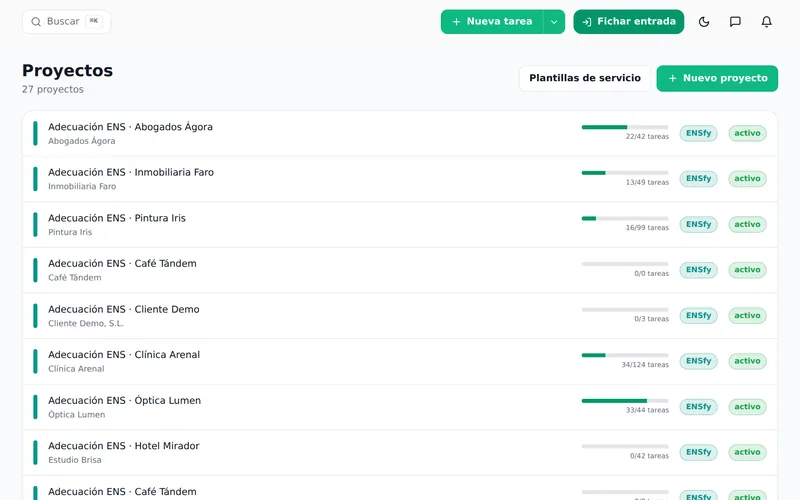Click the Proyectos page heading
This screenshot has height=500, width=800.
(67, 70)
